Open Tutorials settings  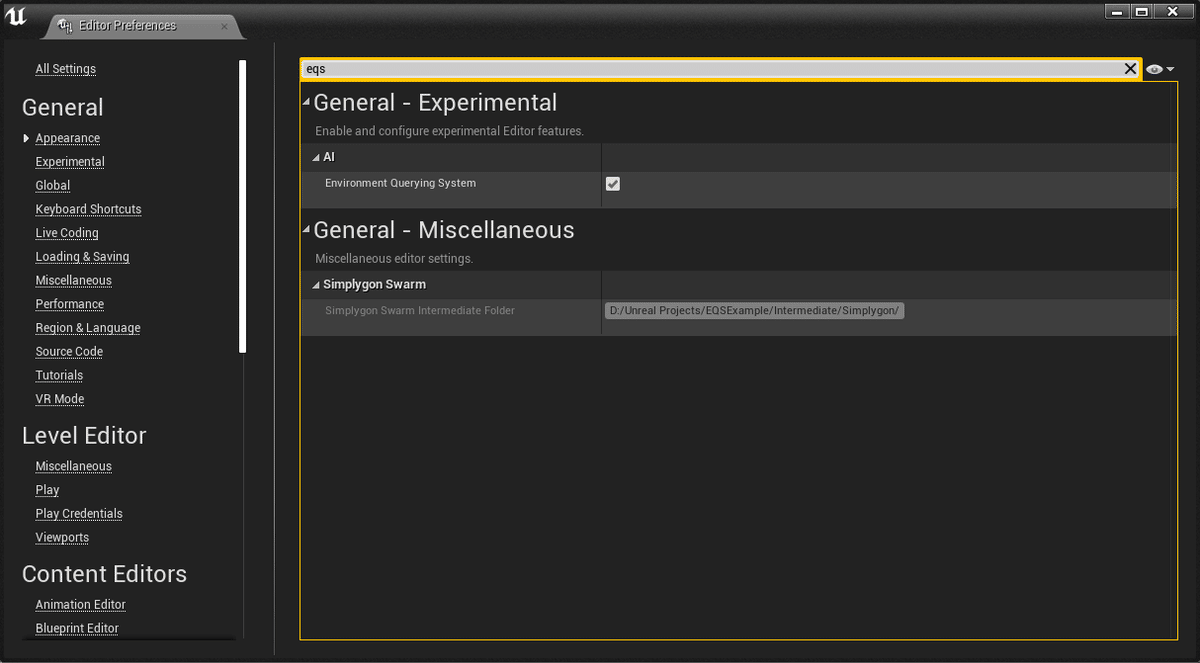click(x=59, y=376)
